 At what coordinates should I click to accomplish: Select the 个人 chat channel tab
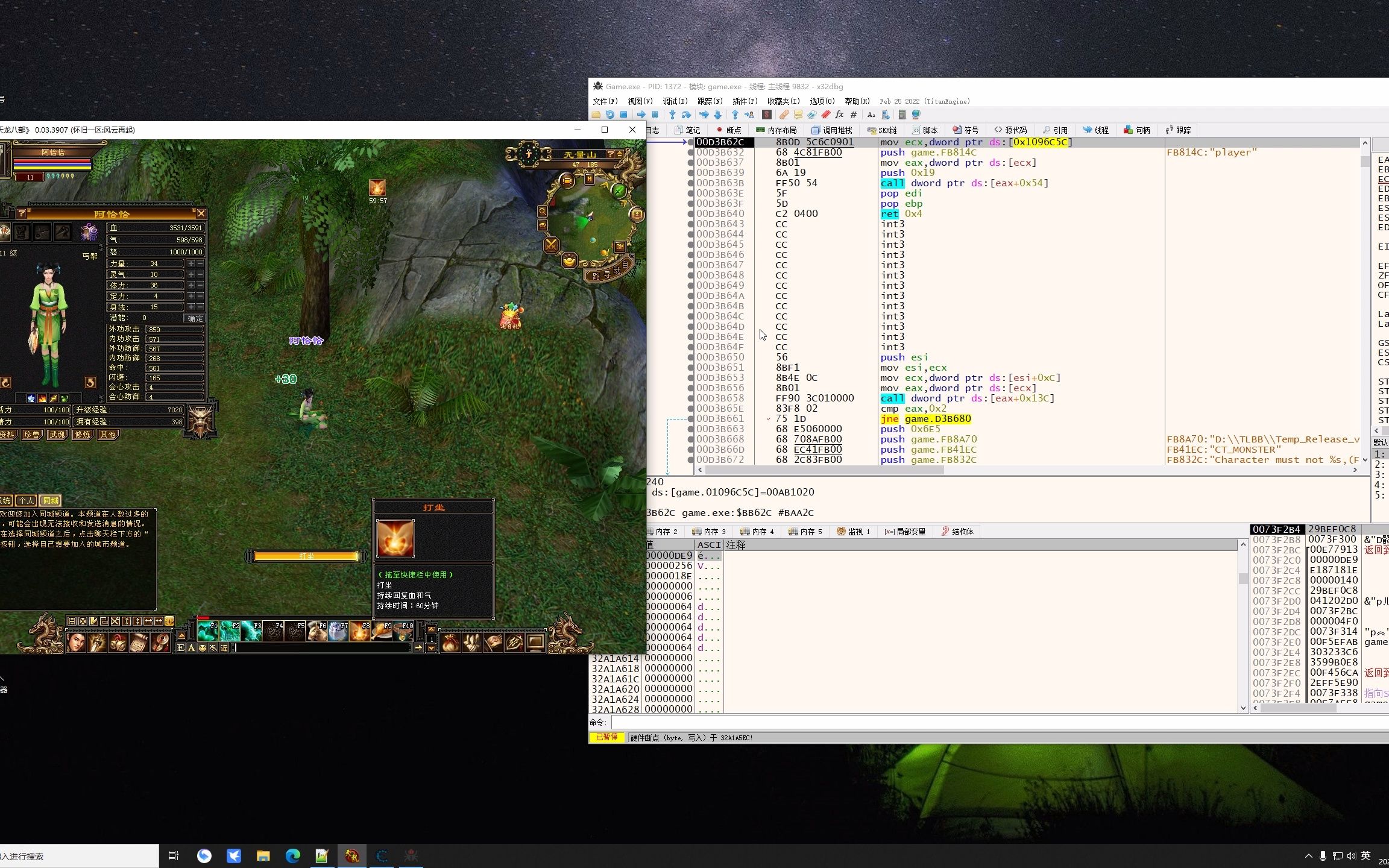coord(26,500)
